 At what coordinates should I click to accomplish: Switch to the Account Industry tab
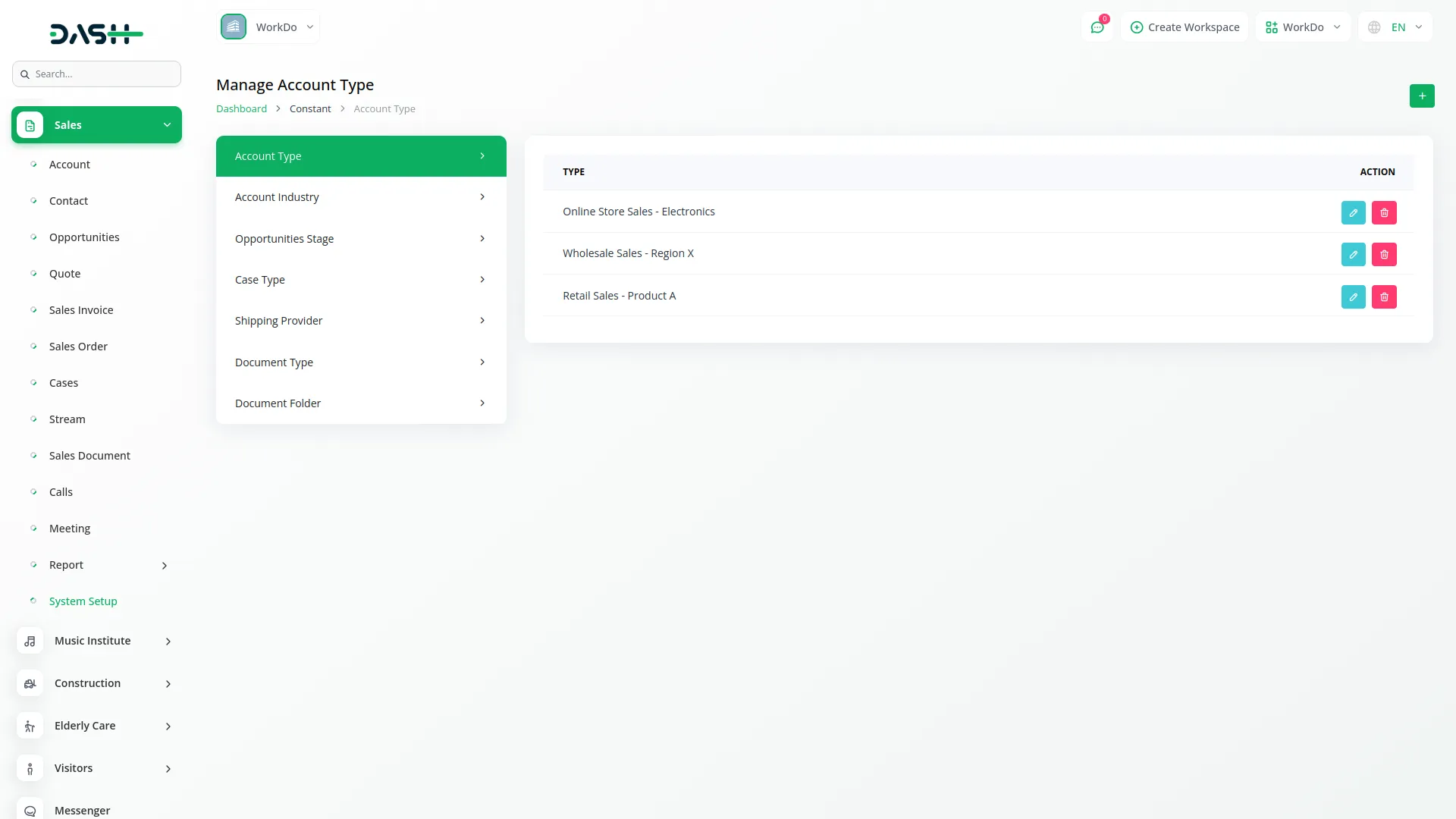(x=361, y=197)
